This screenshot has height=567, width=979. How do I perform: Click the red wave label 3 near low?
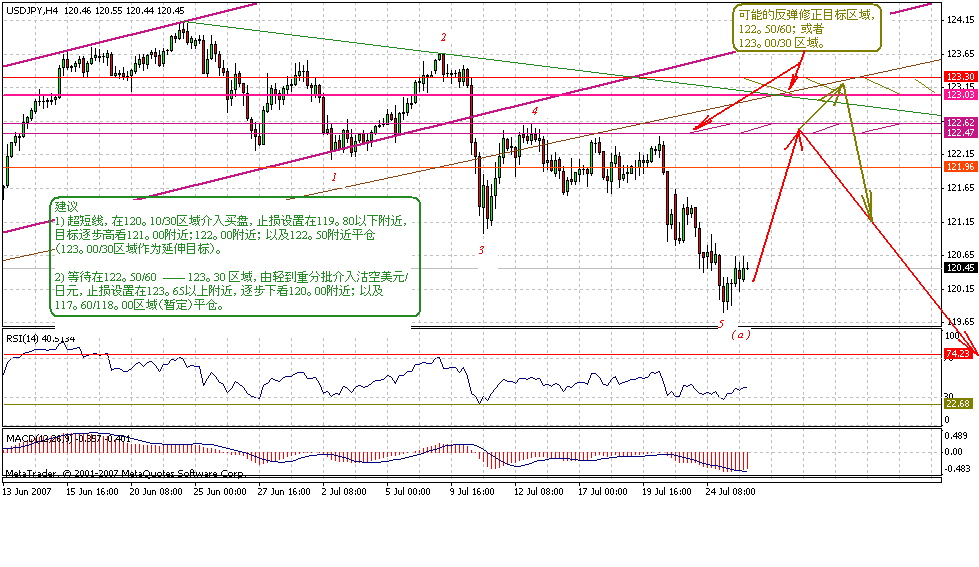(481, 250)
